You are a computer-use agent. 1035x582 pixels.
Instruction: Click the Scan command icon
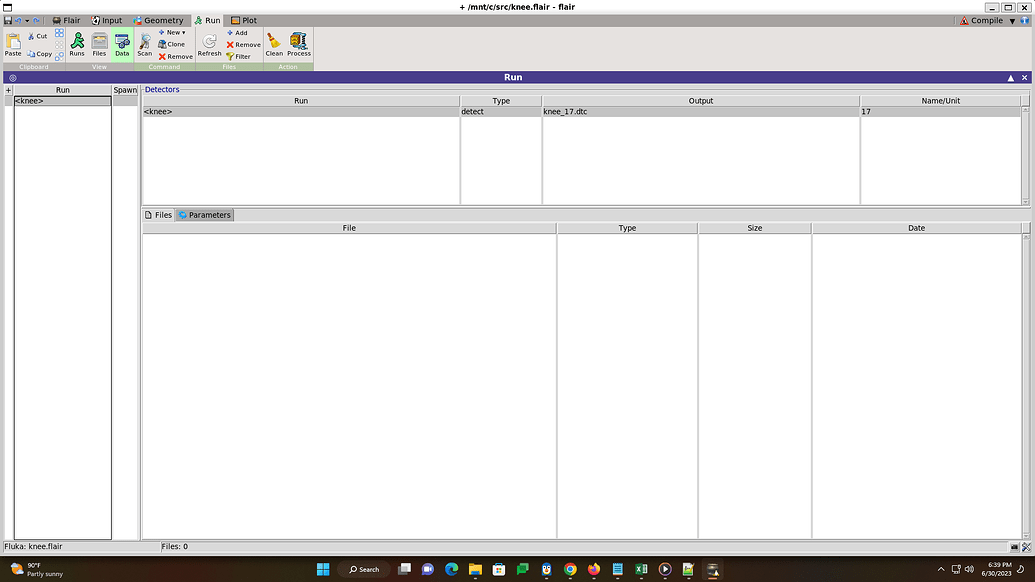(x=144, y=44)
